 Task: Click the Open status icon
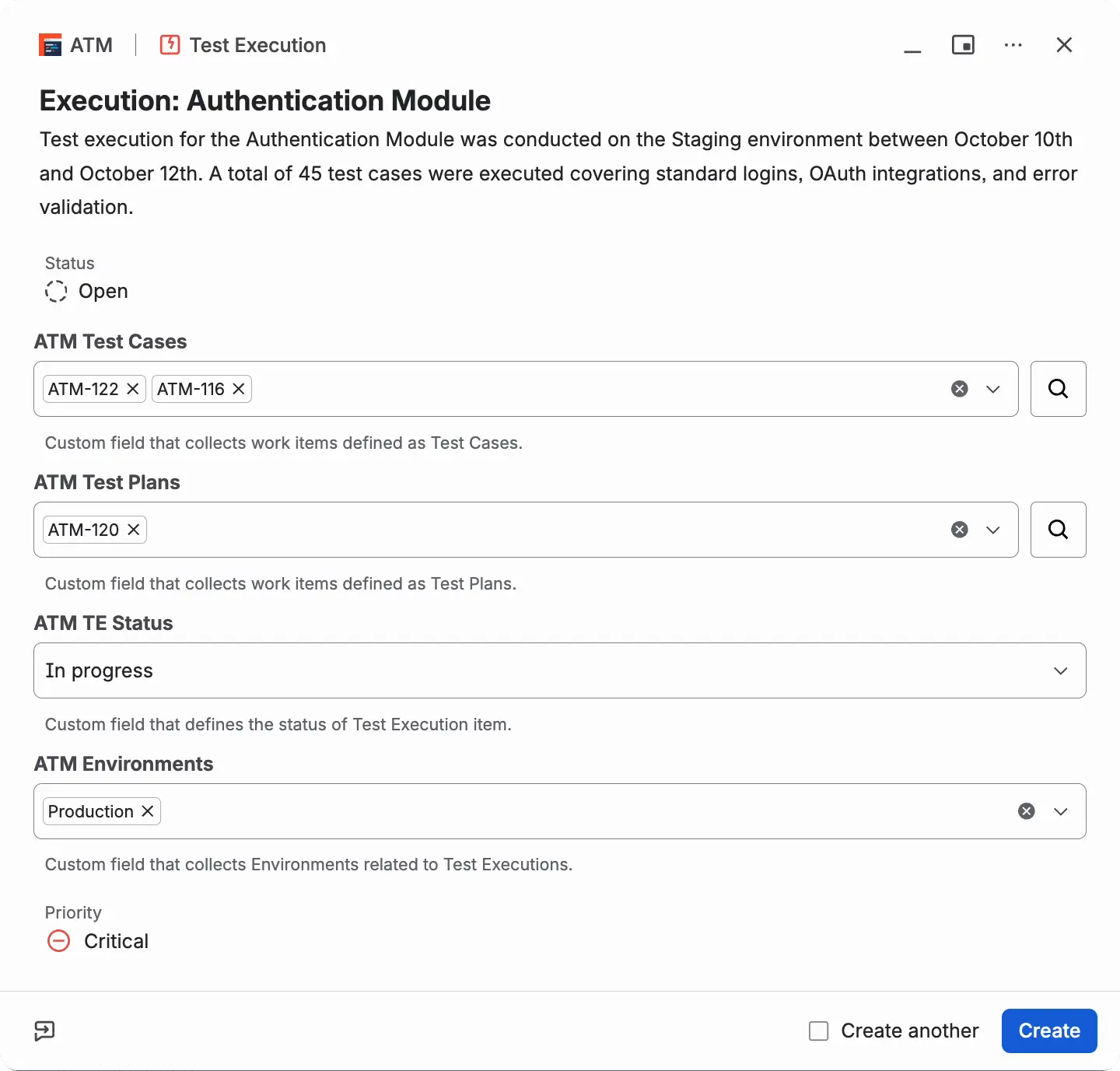click(x=56, y=291)
